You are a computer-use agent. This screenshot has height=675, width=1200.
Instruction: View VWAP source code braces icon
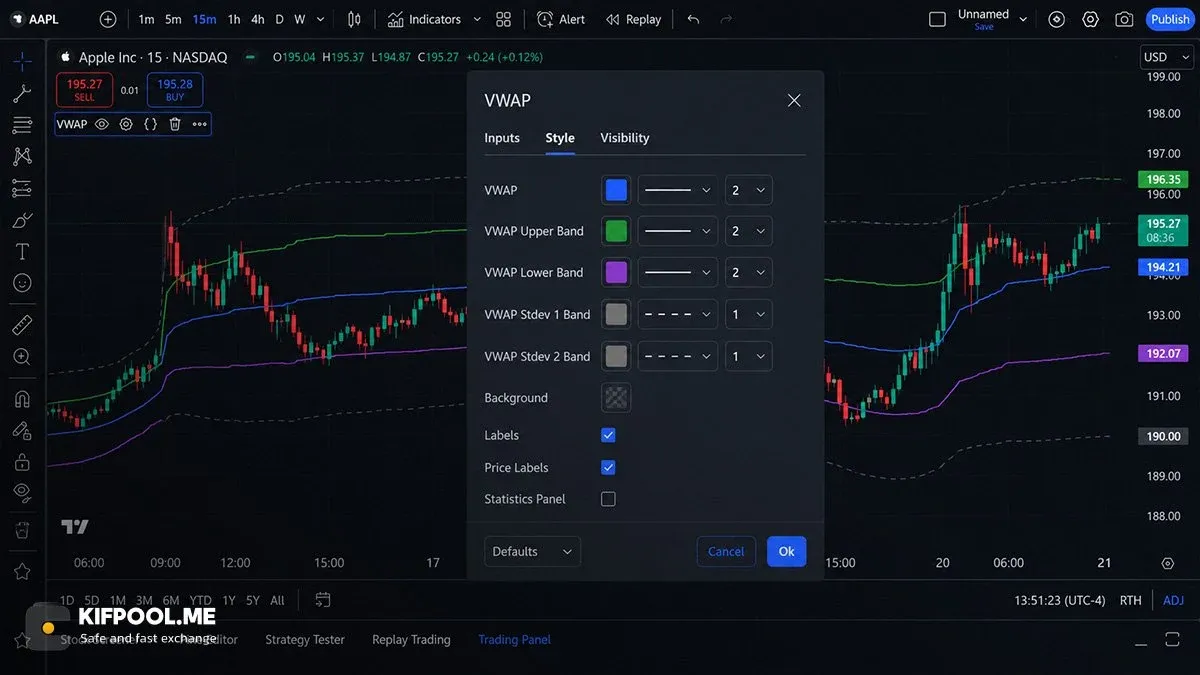[150, 124]
